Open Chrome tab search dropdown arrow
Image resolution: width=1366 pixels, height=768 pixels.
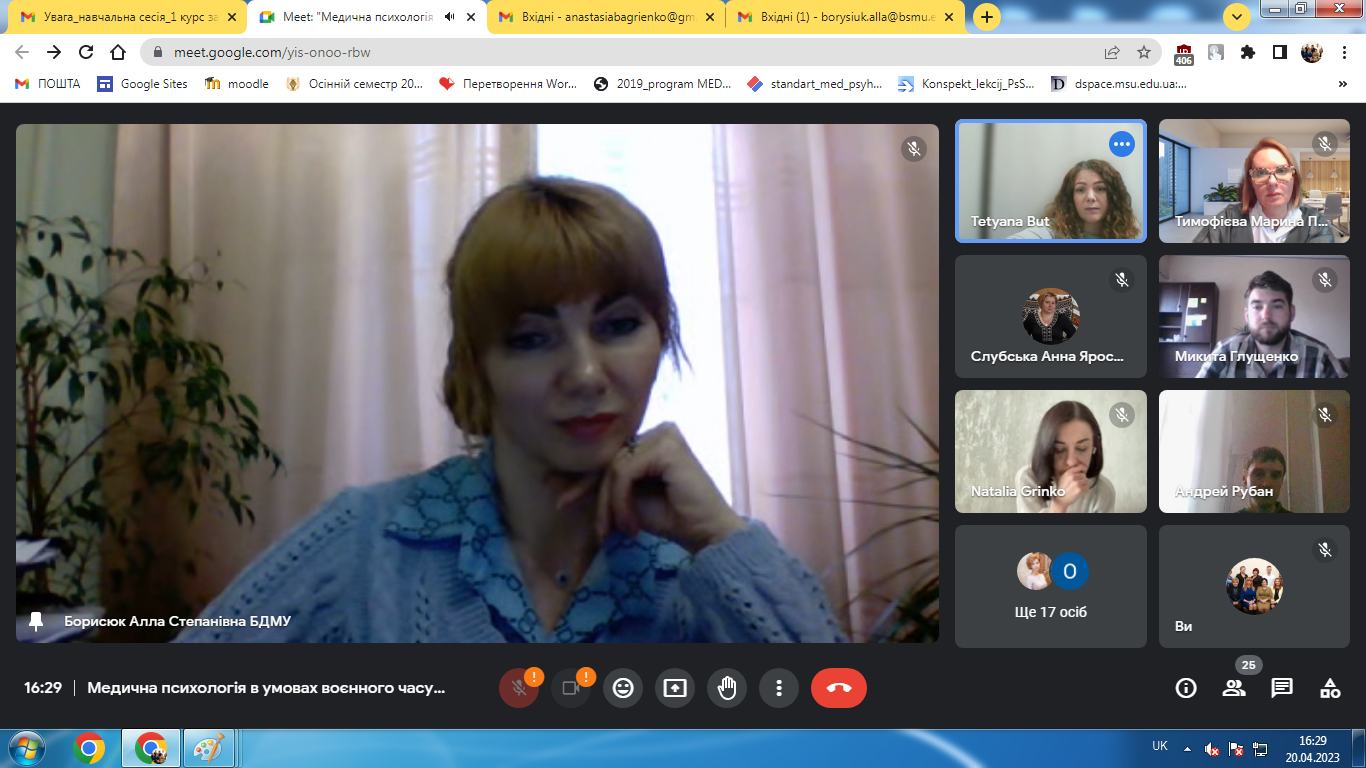(1236, 17)
